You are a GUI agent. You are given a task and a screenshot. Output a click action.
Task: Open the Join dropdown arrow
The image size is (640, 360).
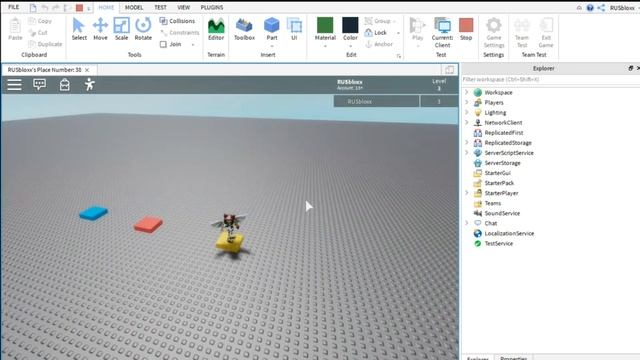click(193, 44)
